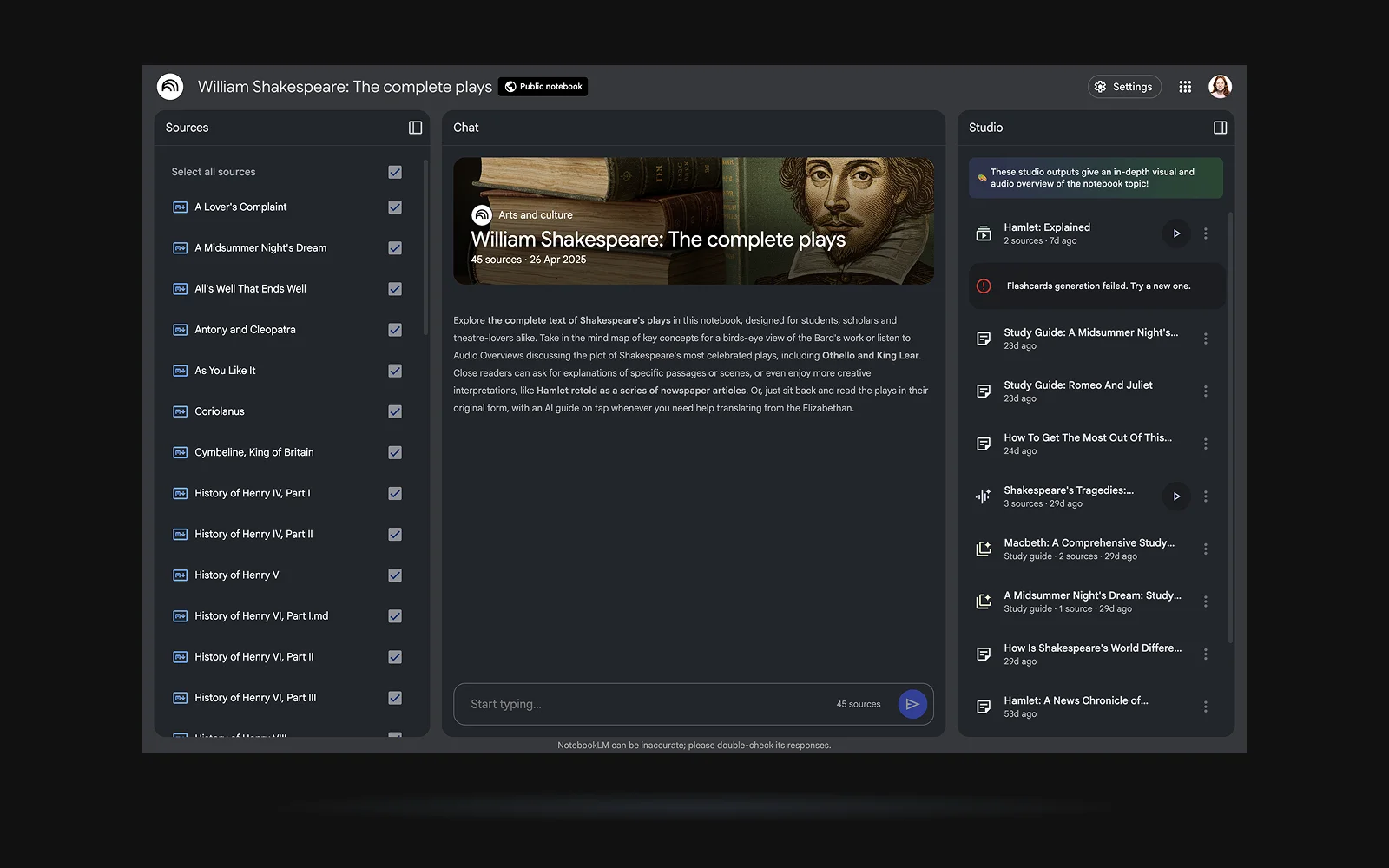Click Shakespeare's Tragedies audio waveform icon
1389x868 pixels.
click(984, 496)
